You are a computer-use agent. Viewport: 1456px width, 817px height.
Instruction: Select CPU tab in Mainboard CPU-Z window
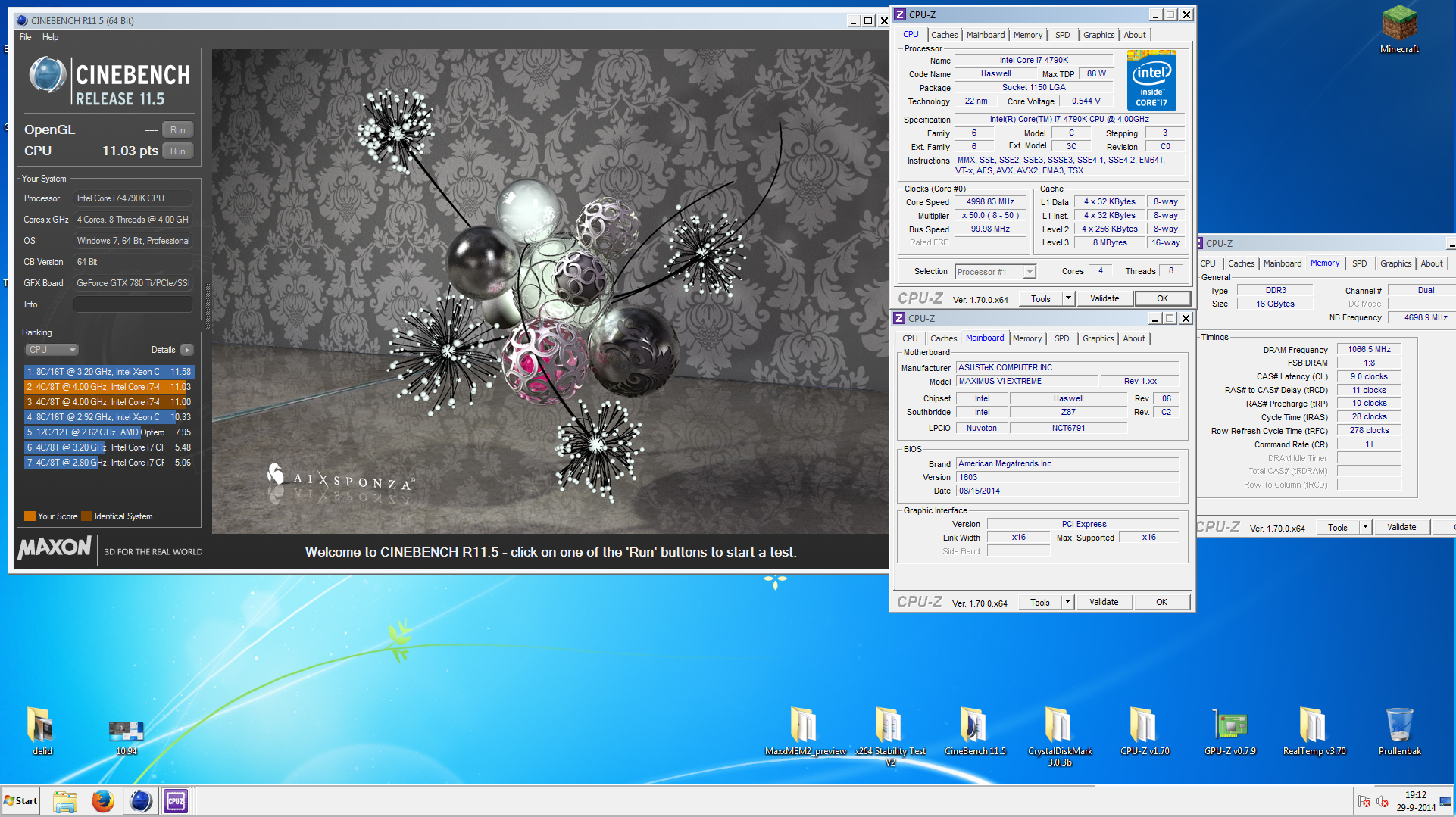(910, 338)
